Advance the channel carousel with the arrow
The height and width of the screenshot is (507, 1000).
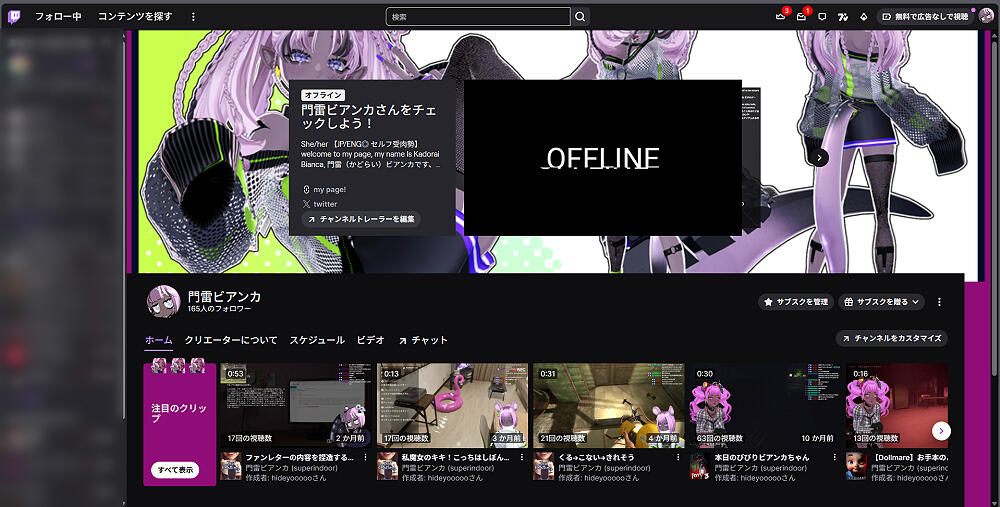tap(820, 158)
